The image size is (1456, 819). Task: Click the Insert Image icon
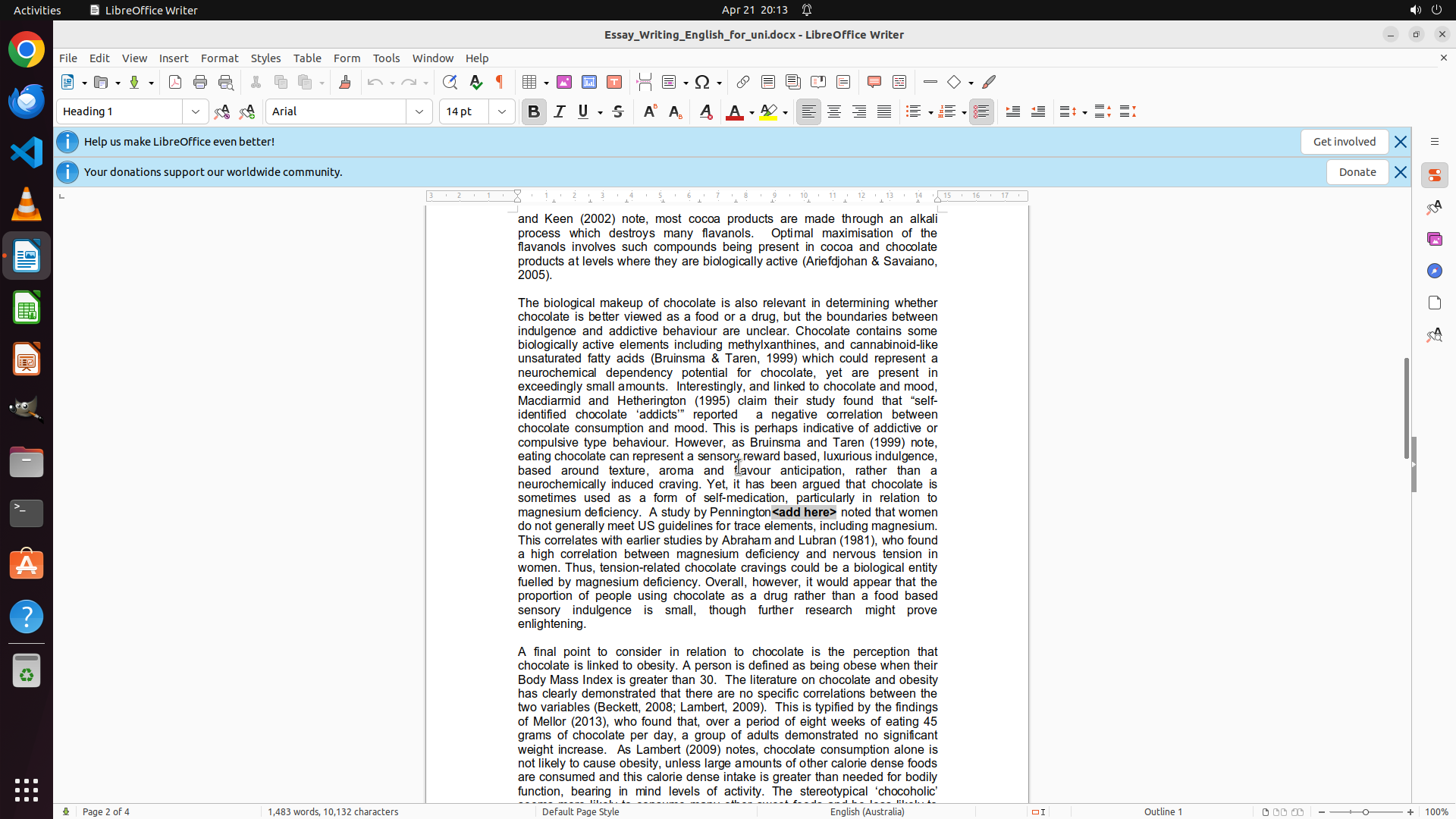(x=564, y=82)
